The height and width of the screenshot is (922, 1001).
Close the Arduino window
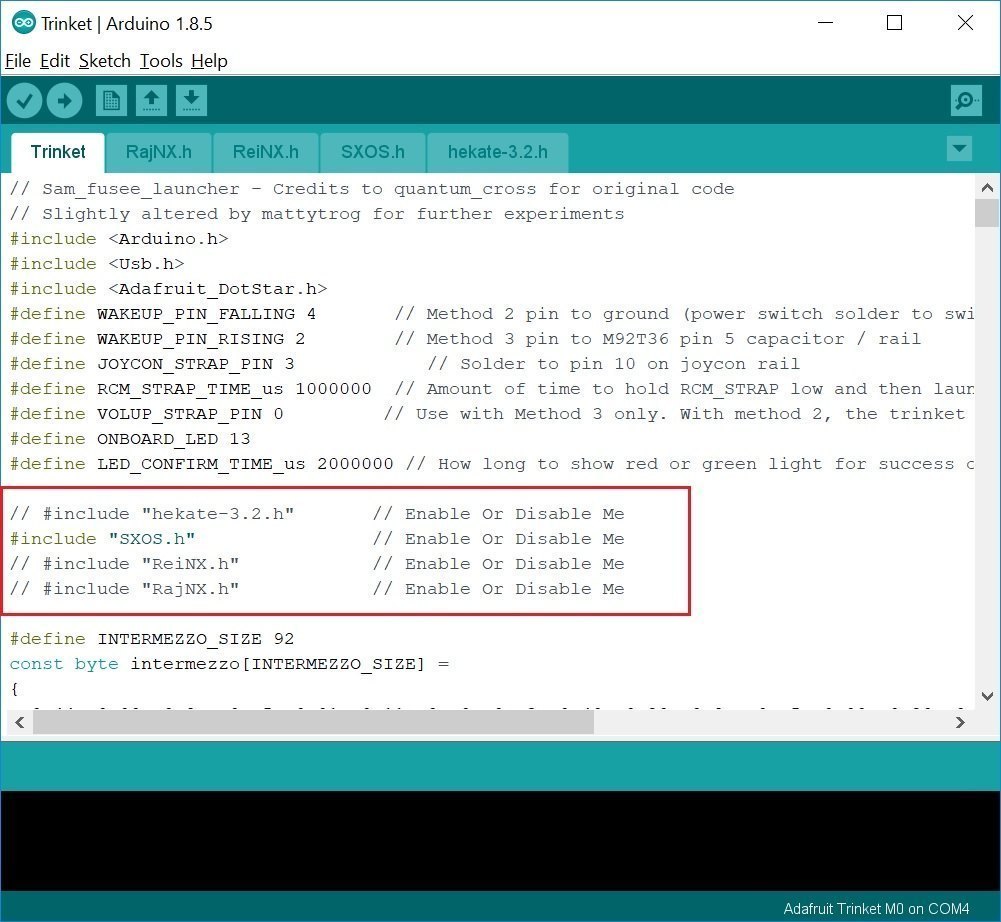point(965,23)
